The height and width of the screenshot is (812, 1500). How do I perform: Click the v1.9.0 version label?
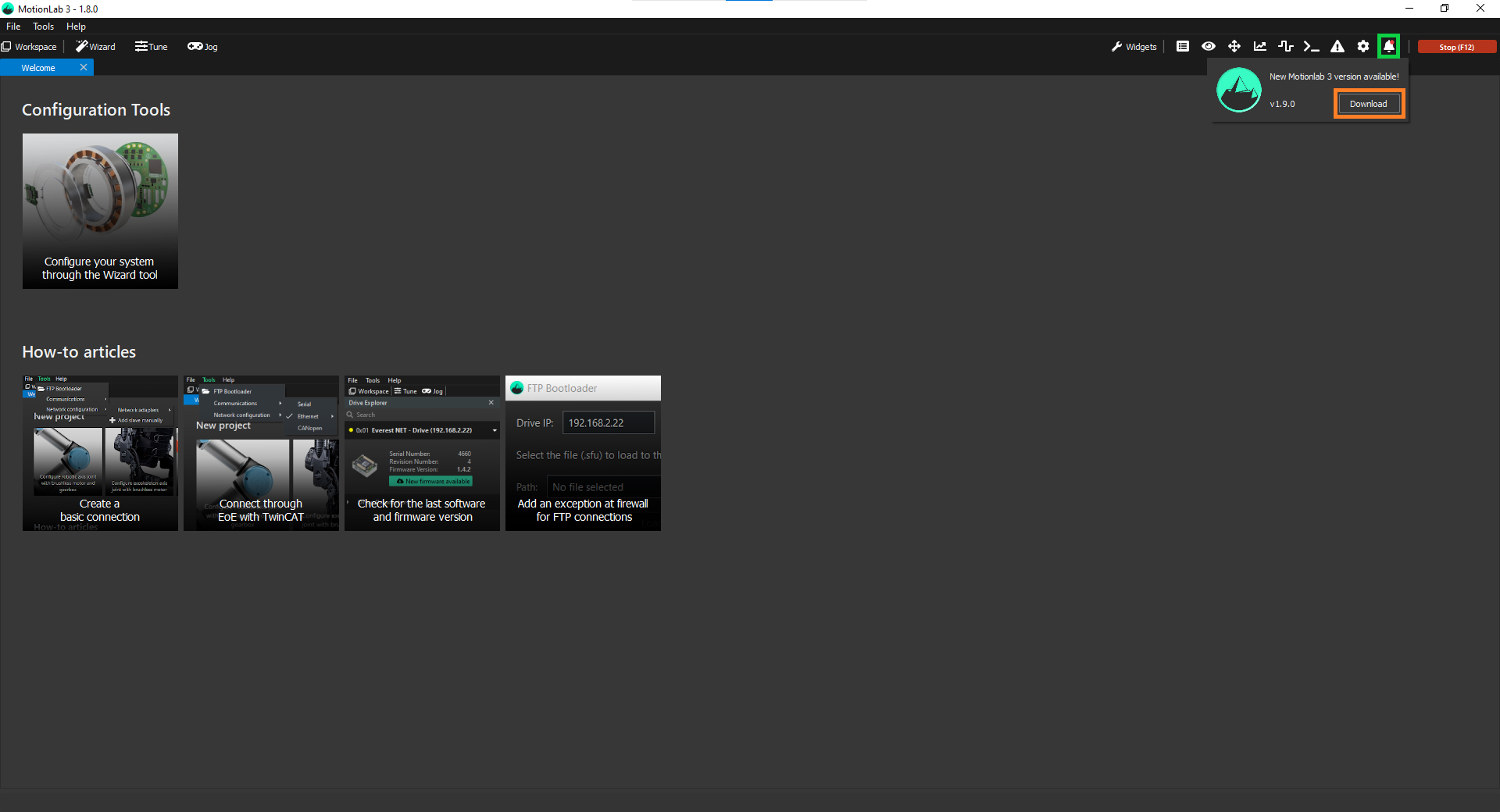tap(1282, 104)
